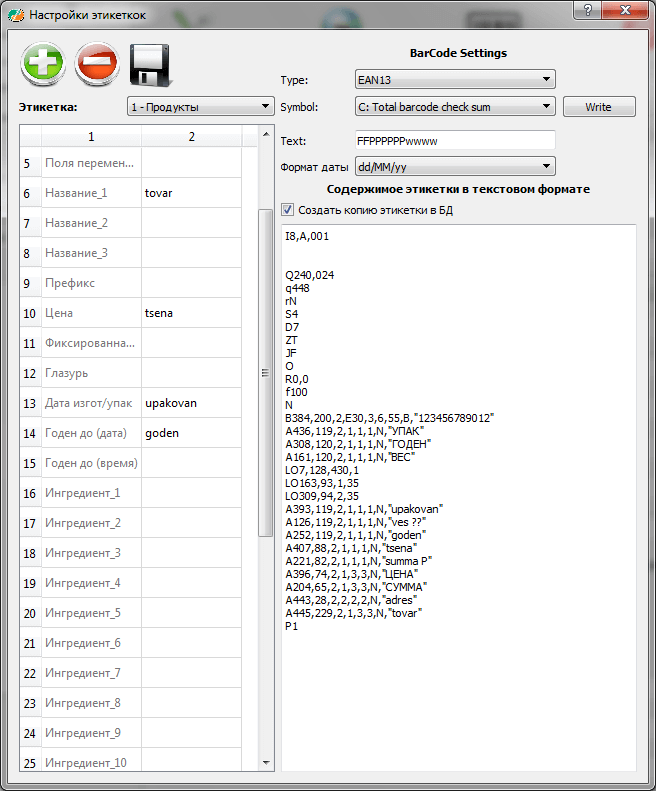Click the app icon in title bar
The width and height of the screenshot is (656, 791).
[x=15, y=15]
